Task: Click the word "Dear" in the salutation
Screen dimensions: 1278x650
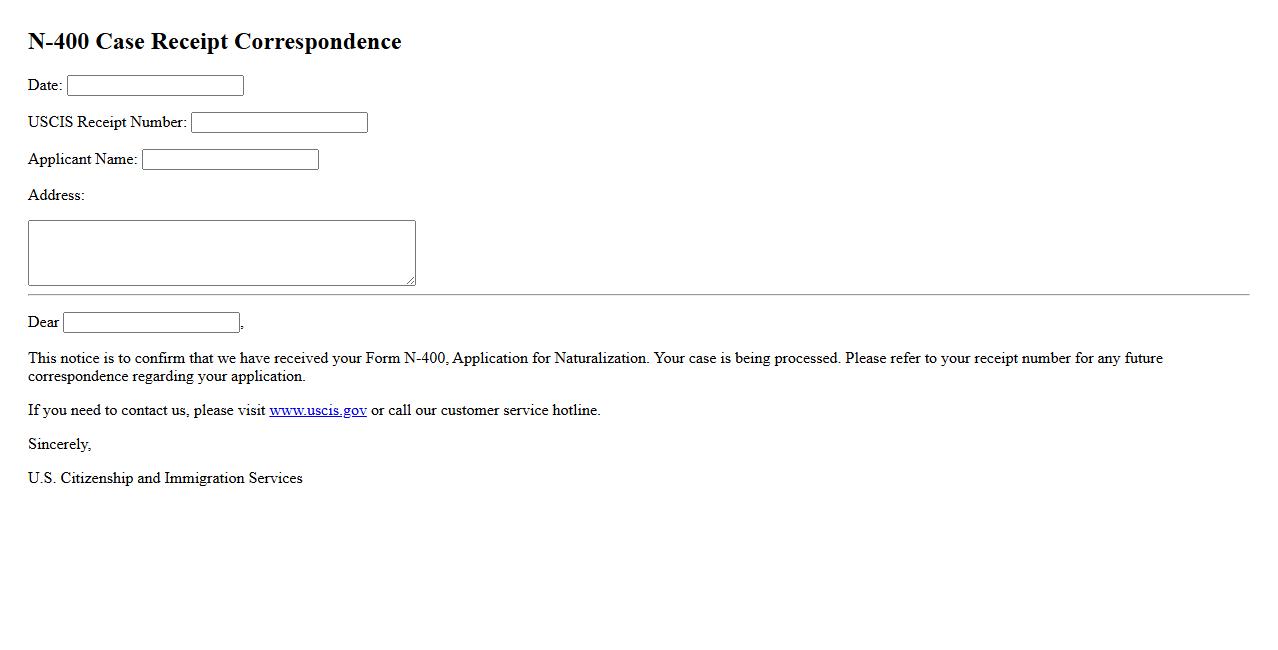Action: (x=43, y=322)
